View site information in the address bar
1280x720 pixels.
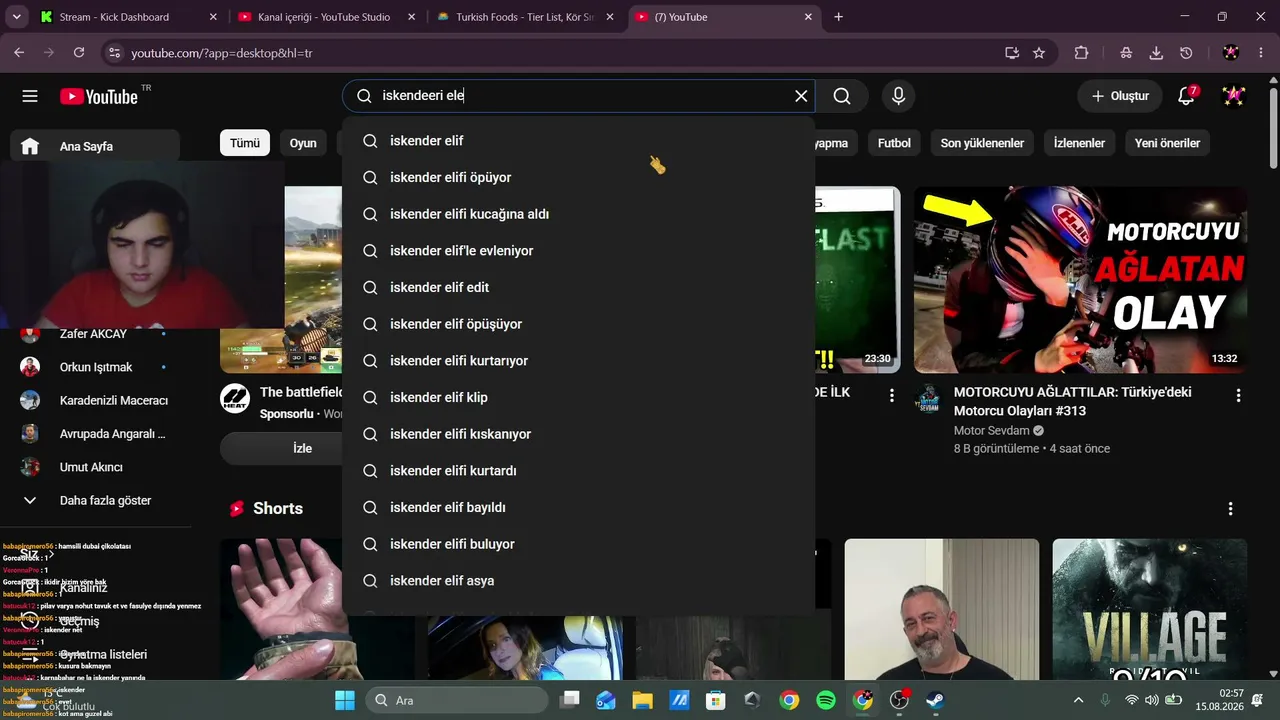point(113,53)
